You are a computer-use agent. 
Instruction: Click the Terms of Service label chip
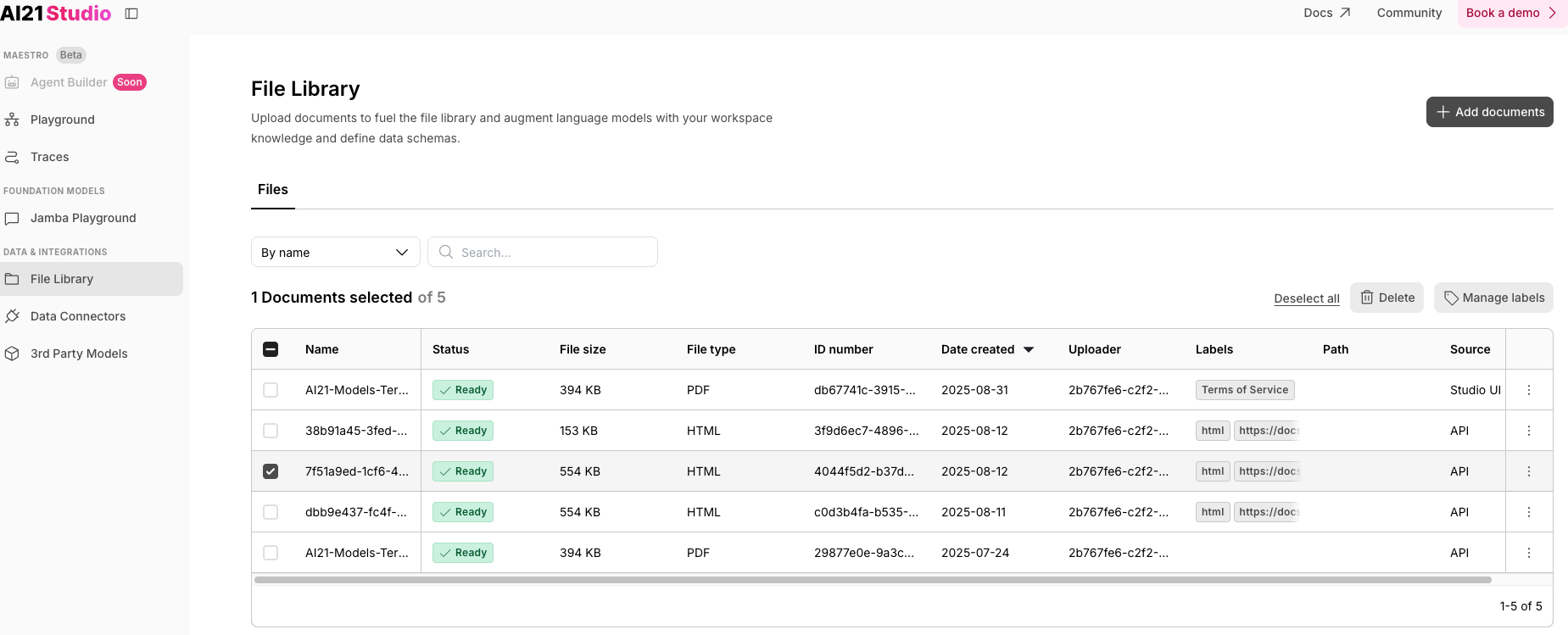1245,390
